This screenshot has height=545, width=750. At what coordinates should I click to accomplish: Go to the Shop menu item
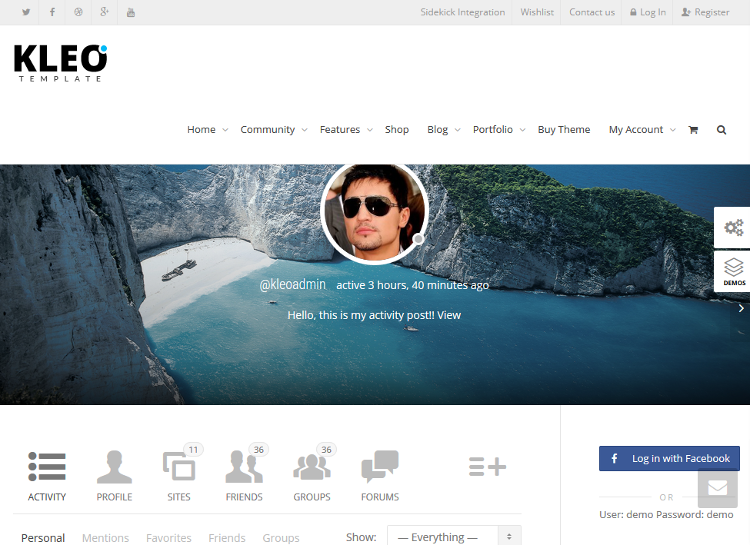pos(397,130)
